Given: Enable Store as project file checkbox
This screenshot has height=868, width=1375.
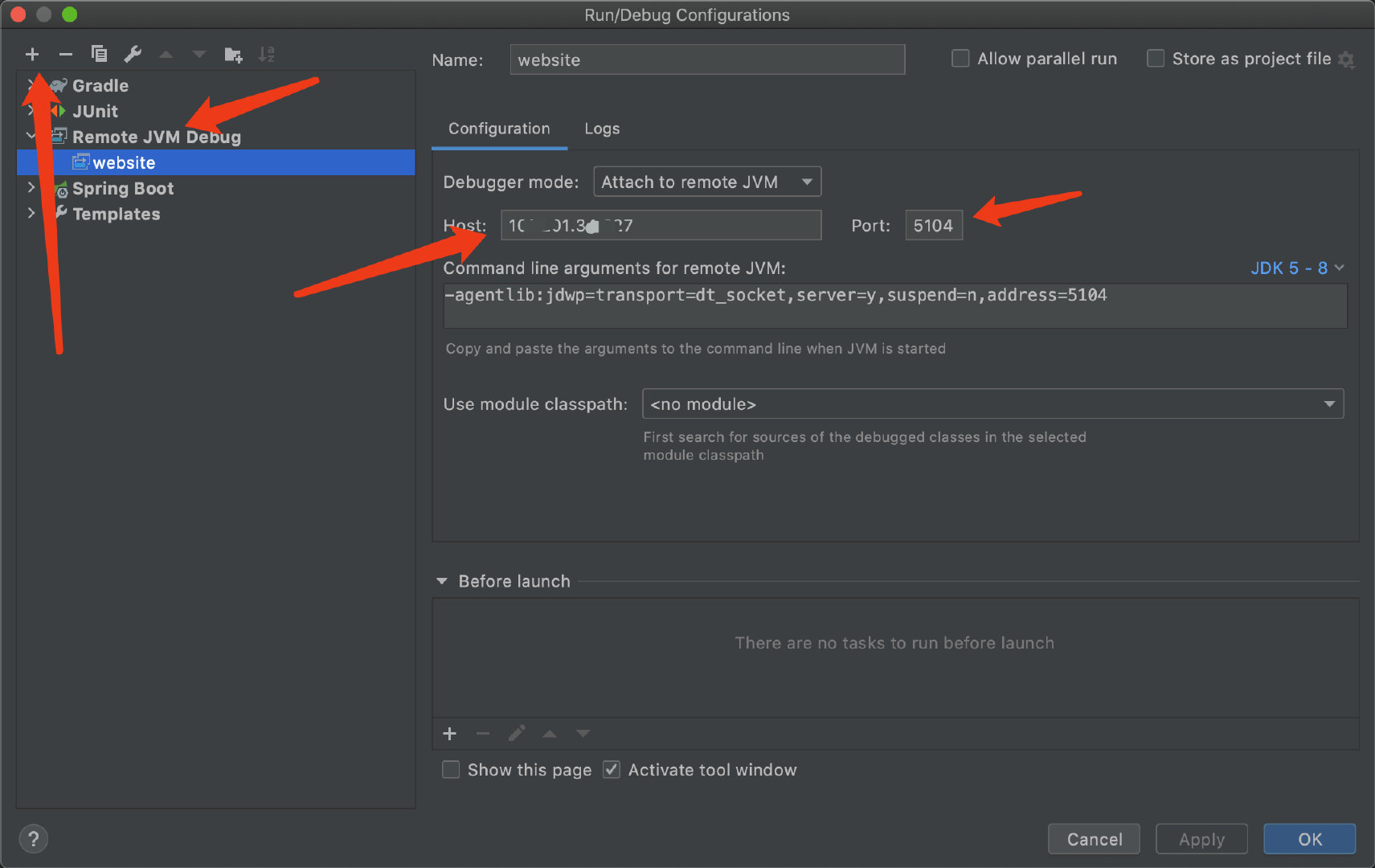Looking at the screenshot, I should (1156, 59).
